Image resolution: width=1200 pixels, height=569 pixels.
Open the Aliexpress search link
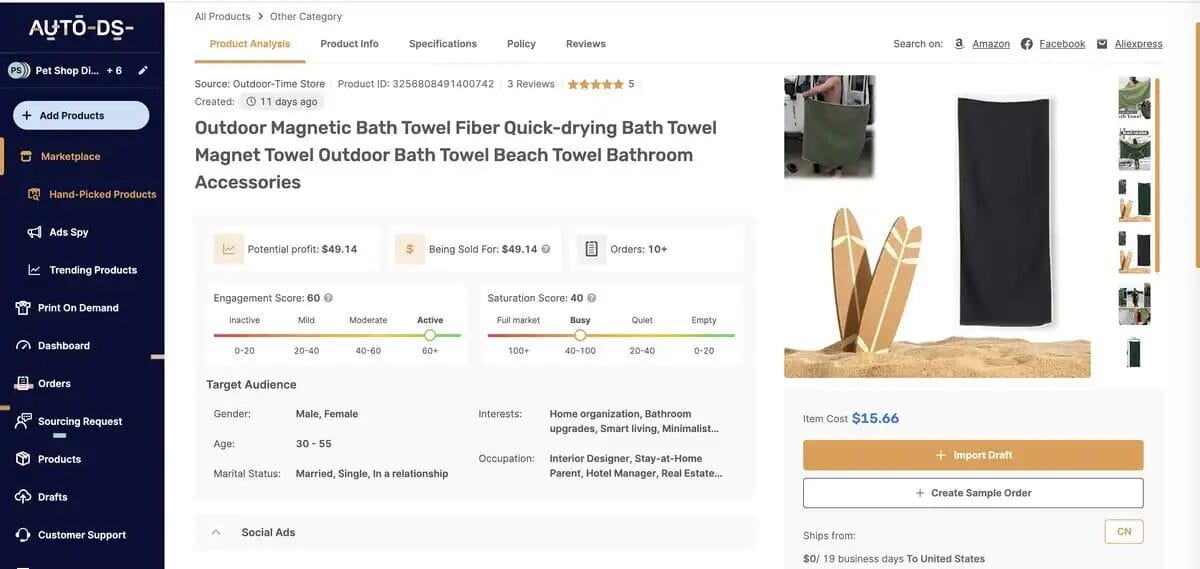1139,44
